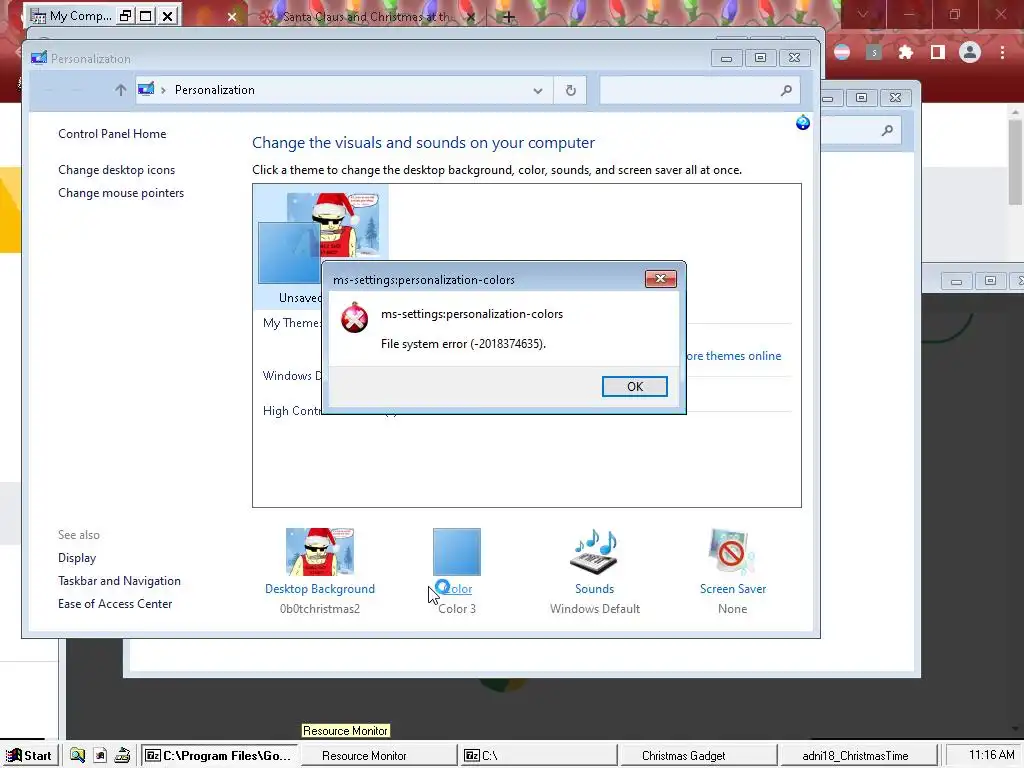
Task: Refresh the Personalization window
Action: [570, 91]
